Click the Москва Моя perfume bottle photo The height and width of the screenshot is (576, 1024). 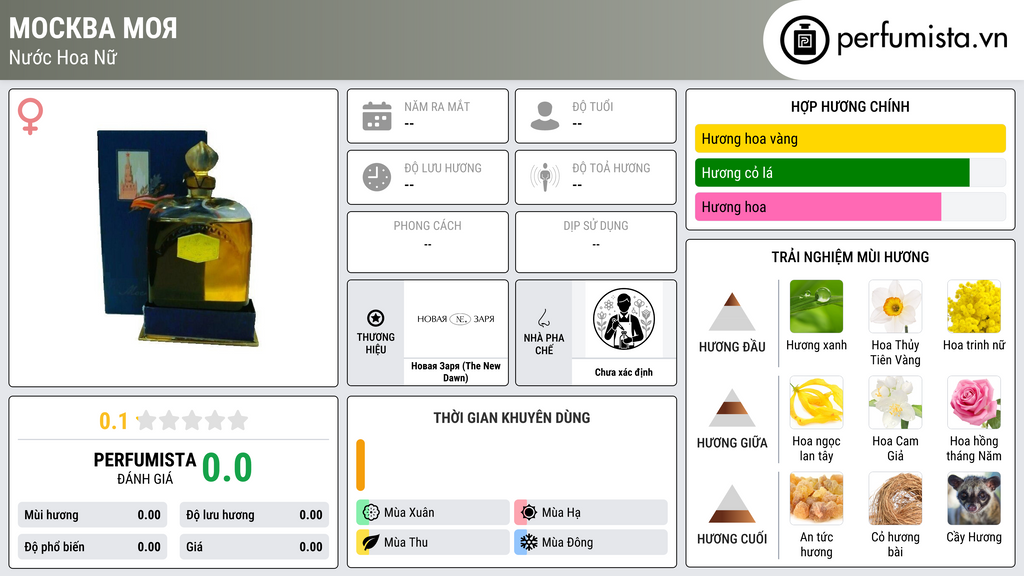(178, 237)
